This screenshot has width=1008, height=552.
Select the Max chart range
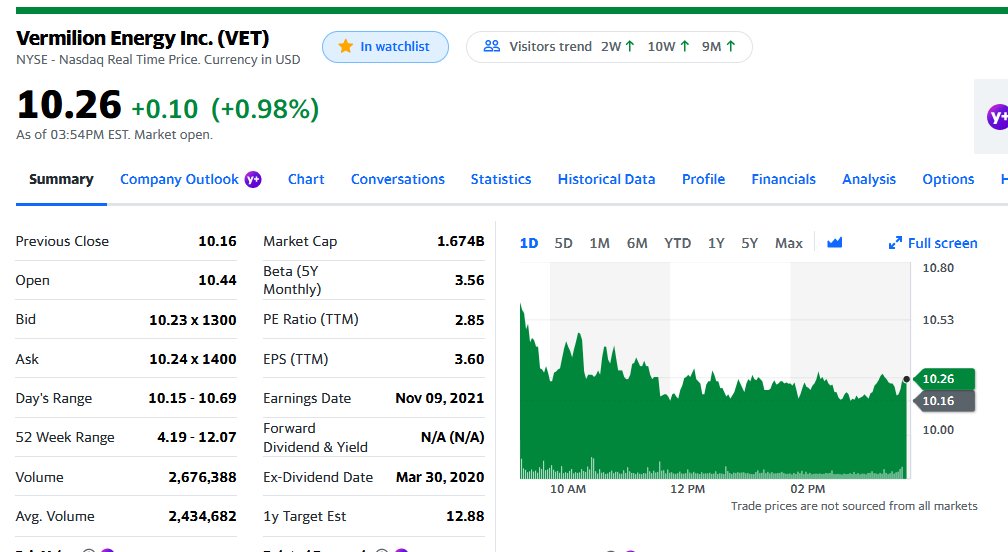point(789,244)
